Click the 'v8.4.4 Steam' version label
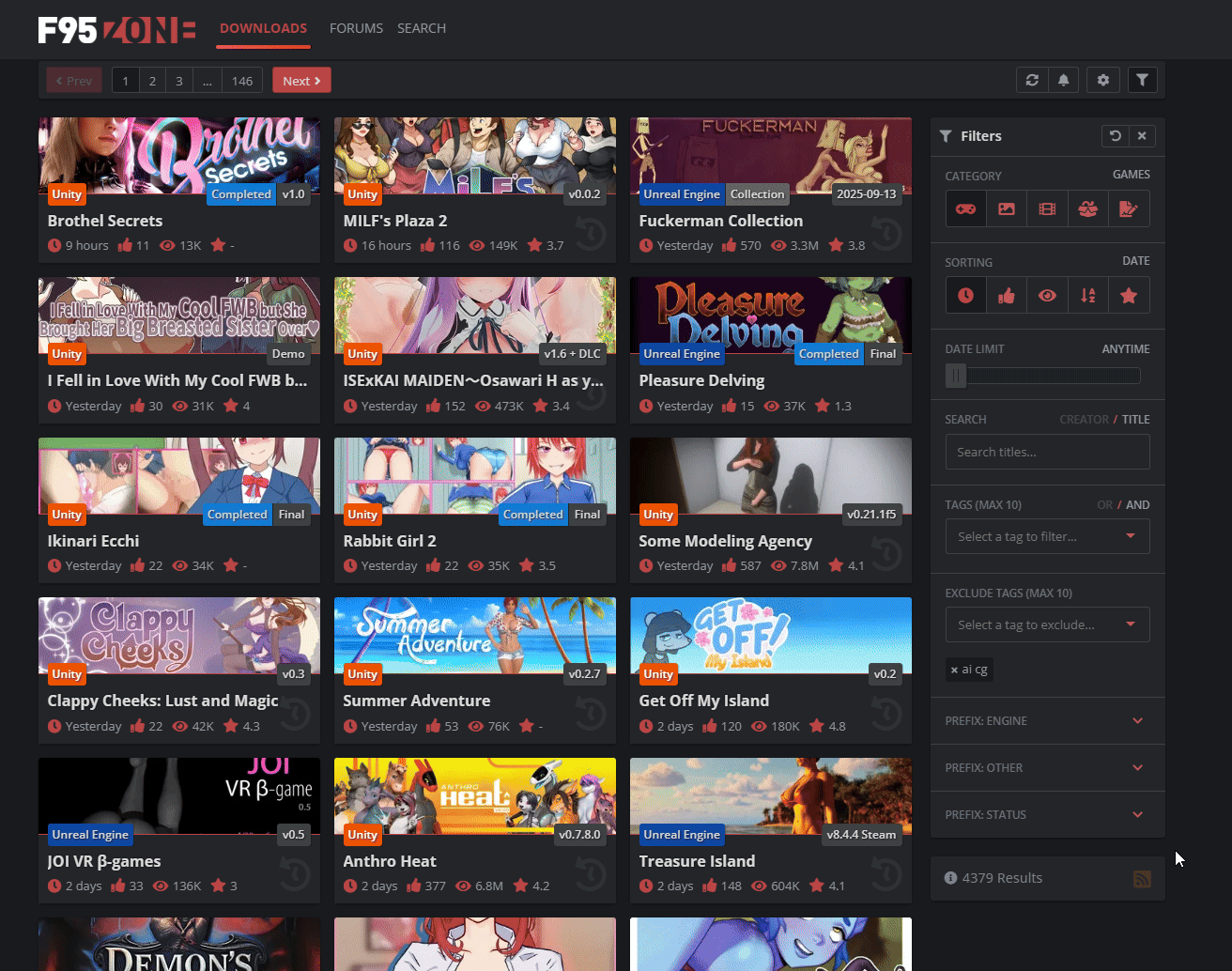 coord(861,835)
